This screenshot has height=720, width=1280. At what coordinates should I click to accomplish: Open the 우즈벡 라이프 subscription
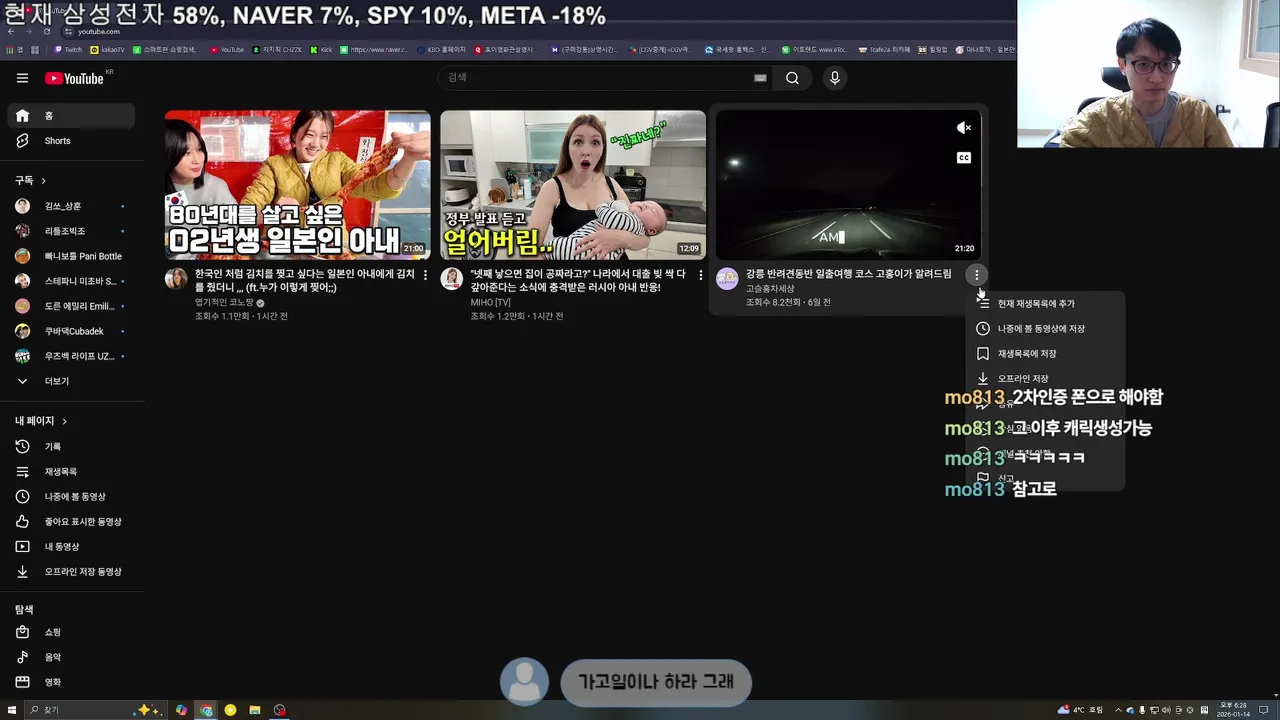click(70, 356)
